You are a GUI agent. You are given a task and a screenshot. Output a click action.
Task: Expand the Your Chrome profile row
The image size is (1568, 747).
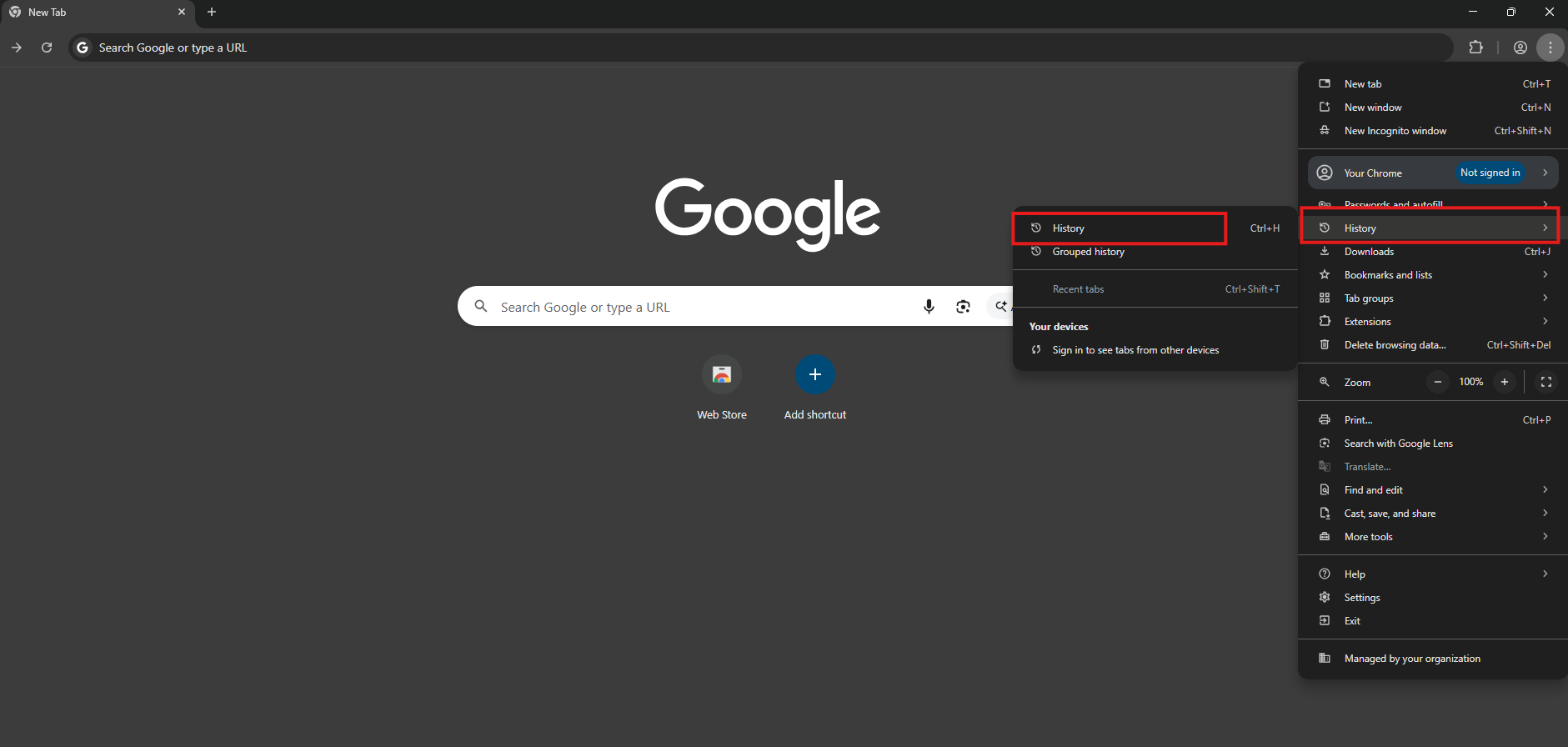point(1433,173)
